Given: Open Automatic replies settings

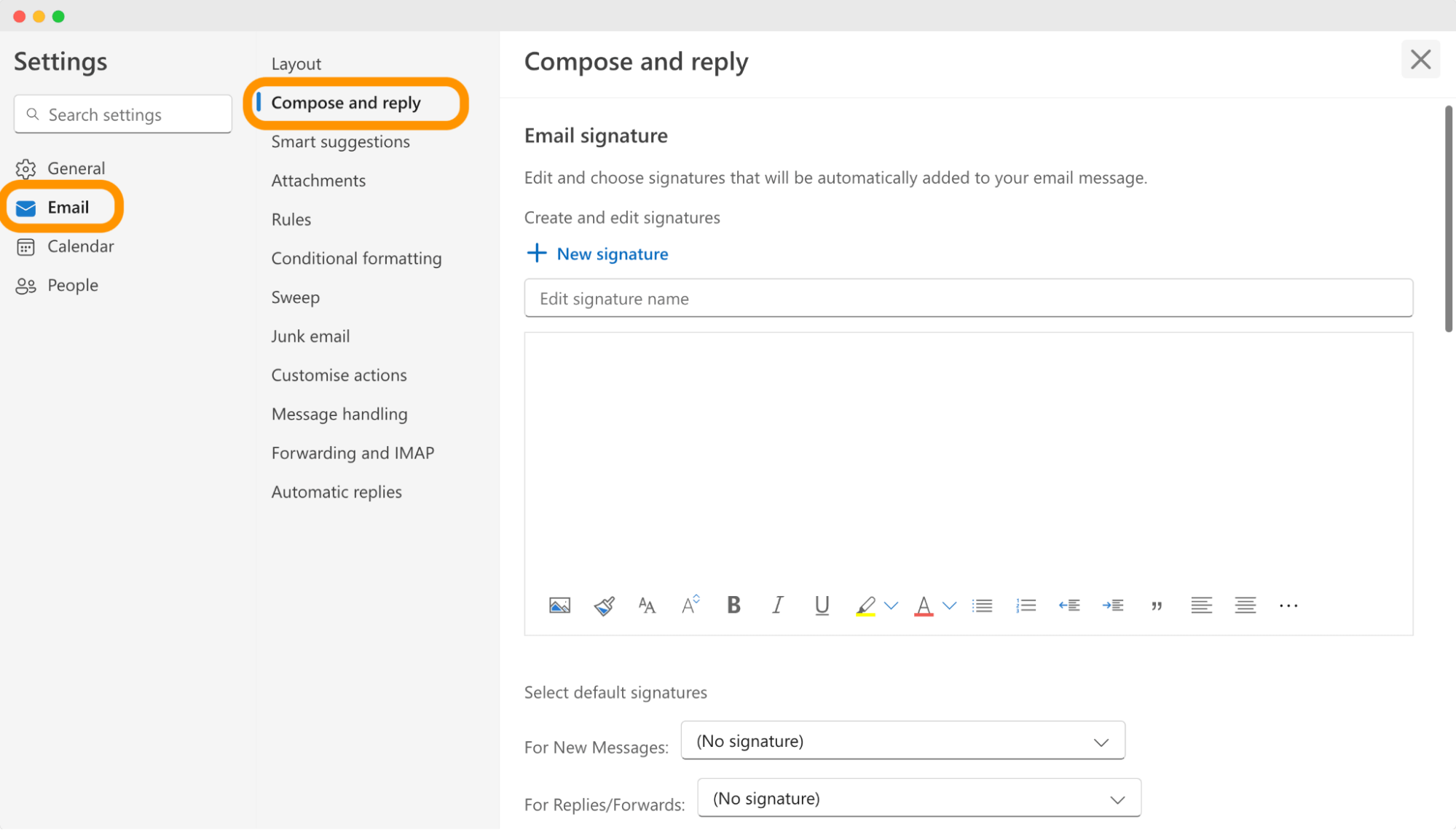Looking at the screenshot, I should coord(337,492).
